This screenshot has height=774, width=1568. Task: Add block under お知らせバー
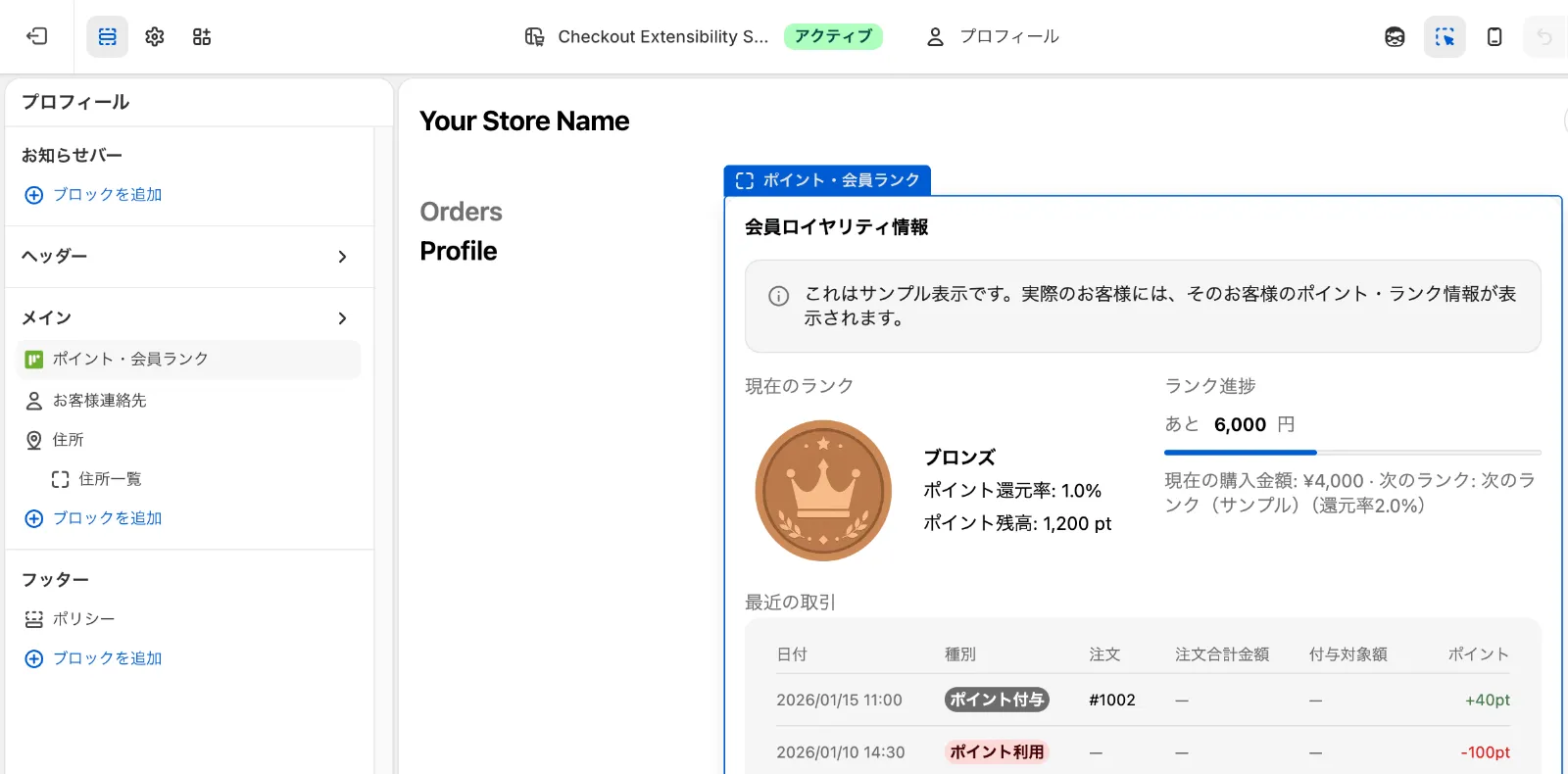[x=93, y=195]
